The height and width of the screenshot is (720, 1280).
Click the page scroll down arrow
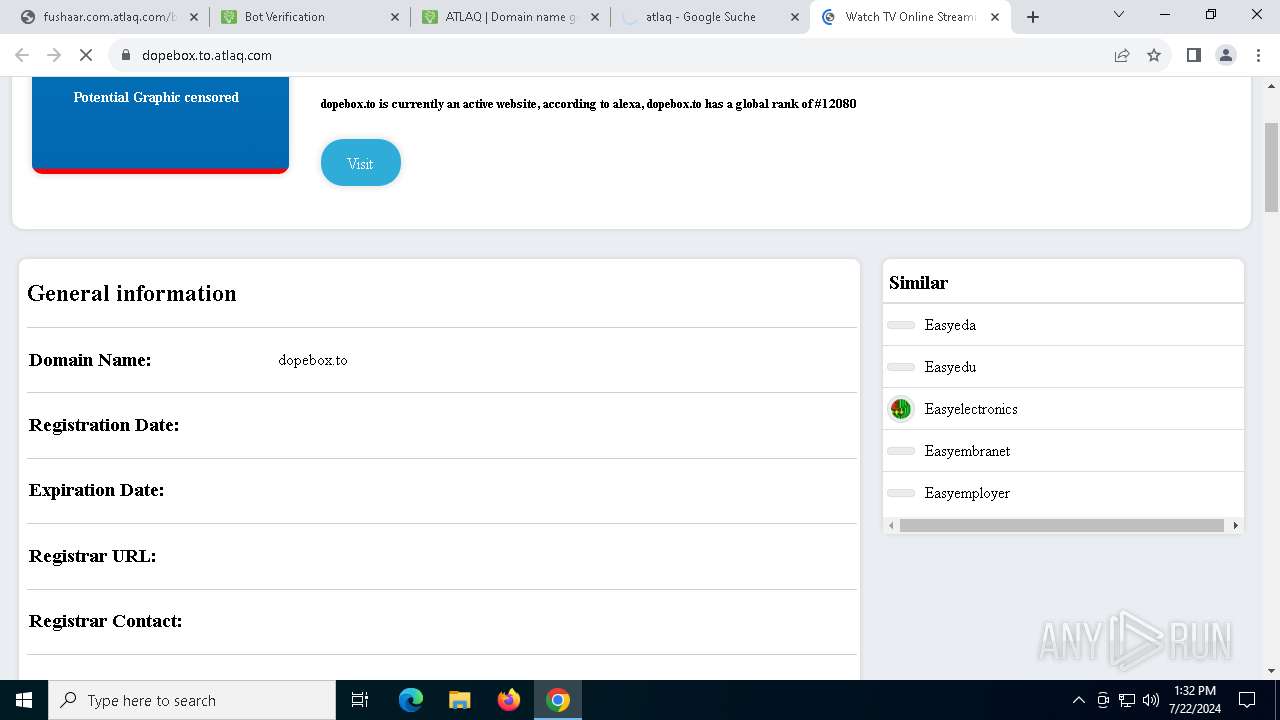pos(1271,671)
